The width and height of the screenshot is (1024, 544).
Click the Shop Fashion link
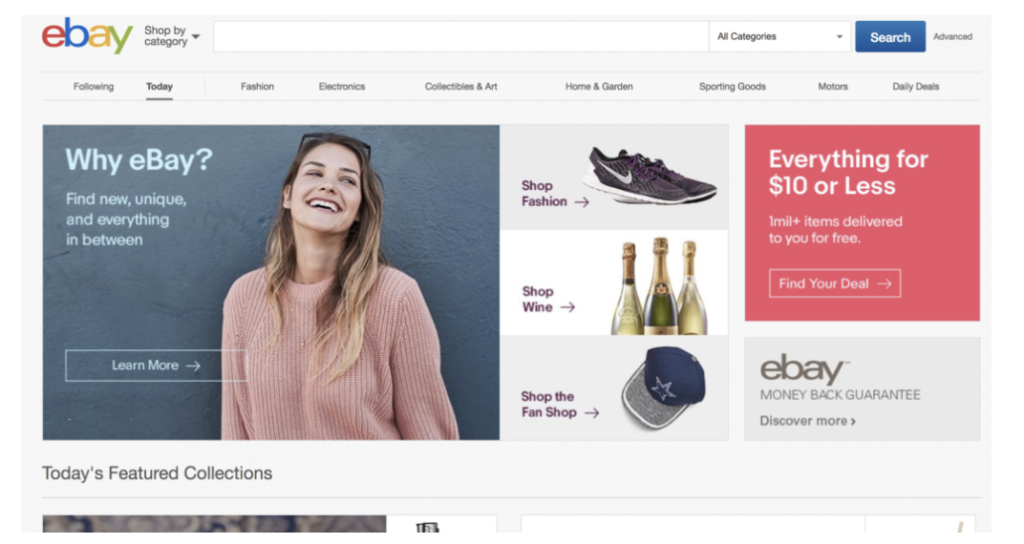[x=555, y=194]
